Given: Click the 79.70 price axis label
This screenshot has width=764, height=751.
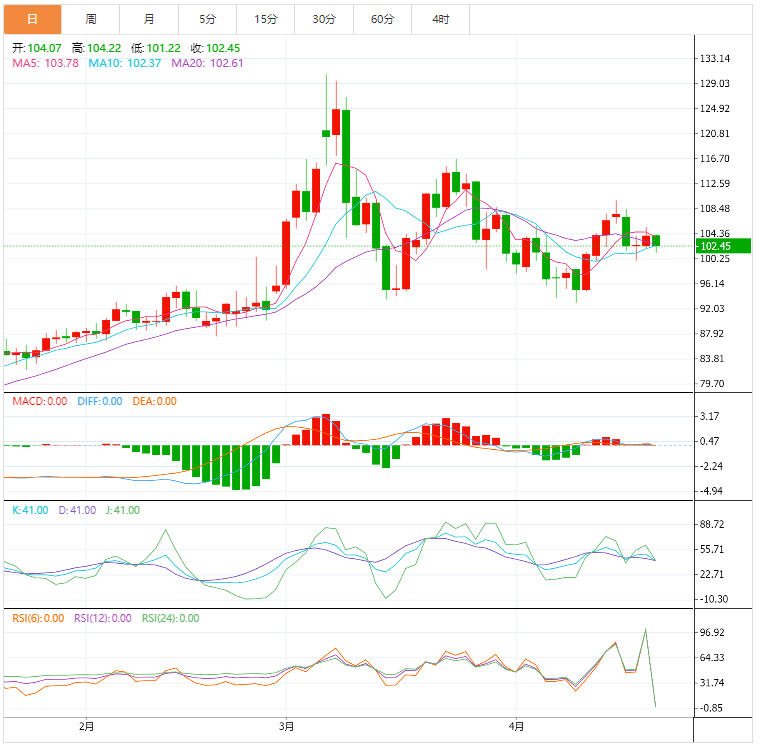Looking at the screenshot, I should point(712,384).
